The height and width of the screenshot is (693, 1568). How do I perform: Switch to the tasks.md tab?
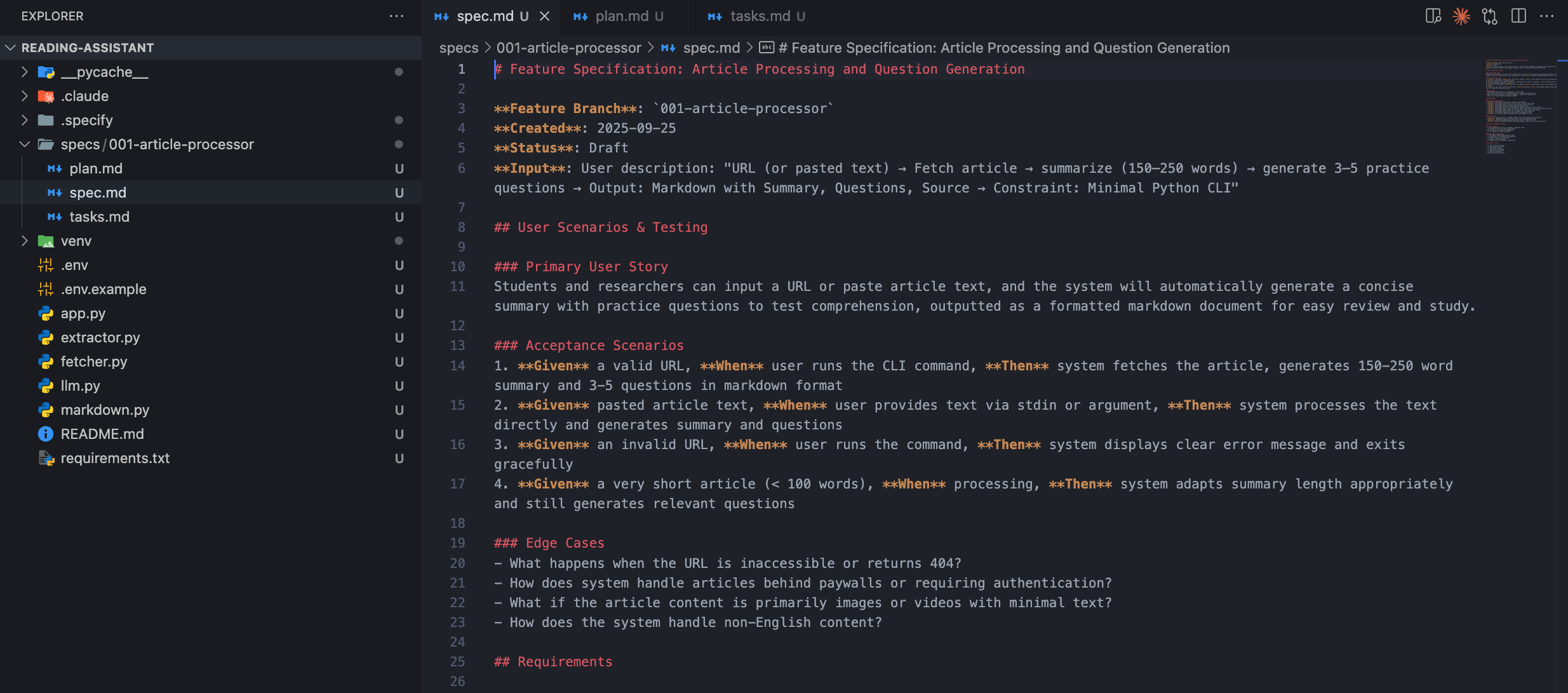[x=760, y=16]
